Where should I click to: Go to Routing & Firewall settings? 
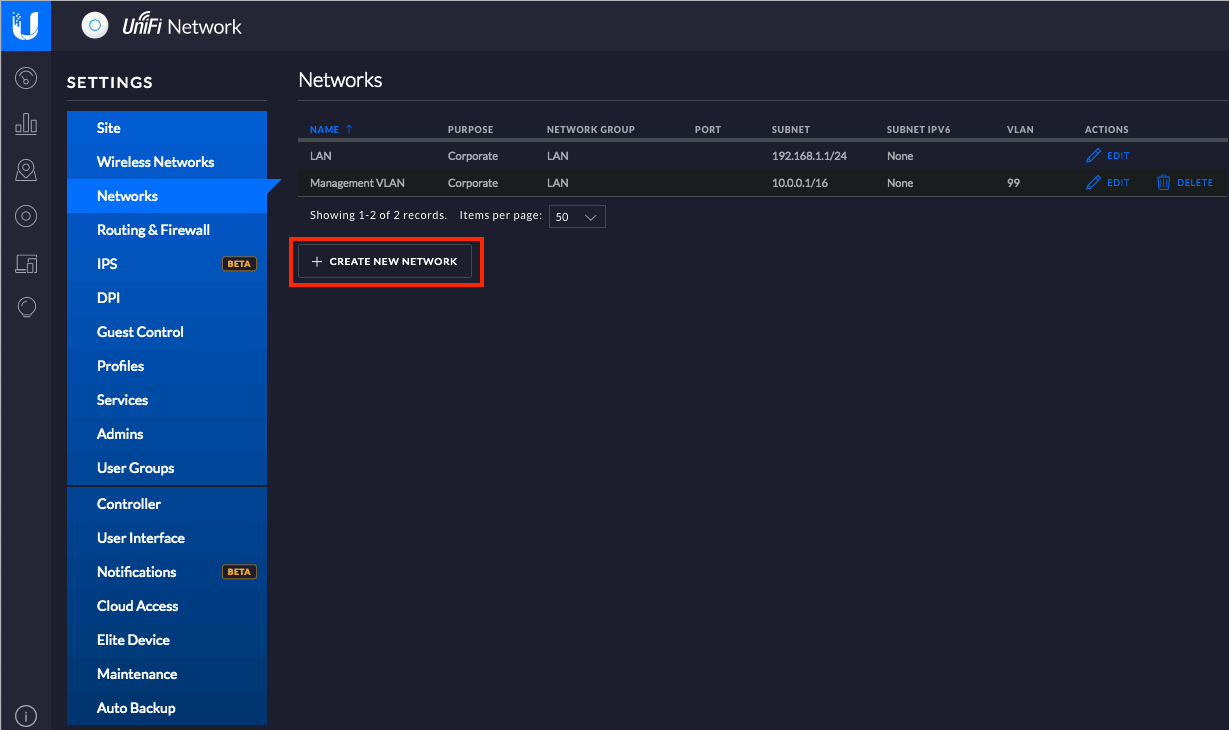pyautogui.click(x=153, y=230)
